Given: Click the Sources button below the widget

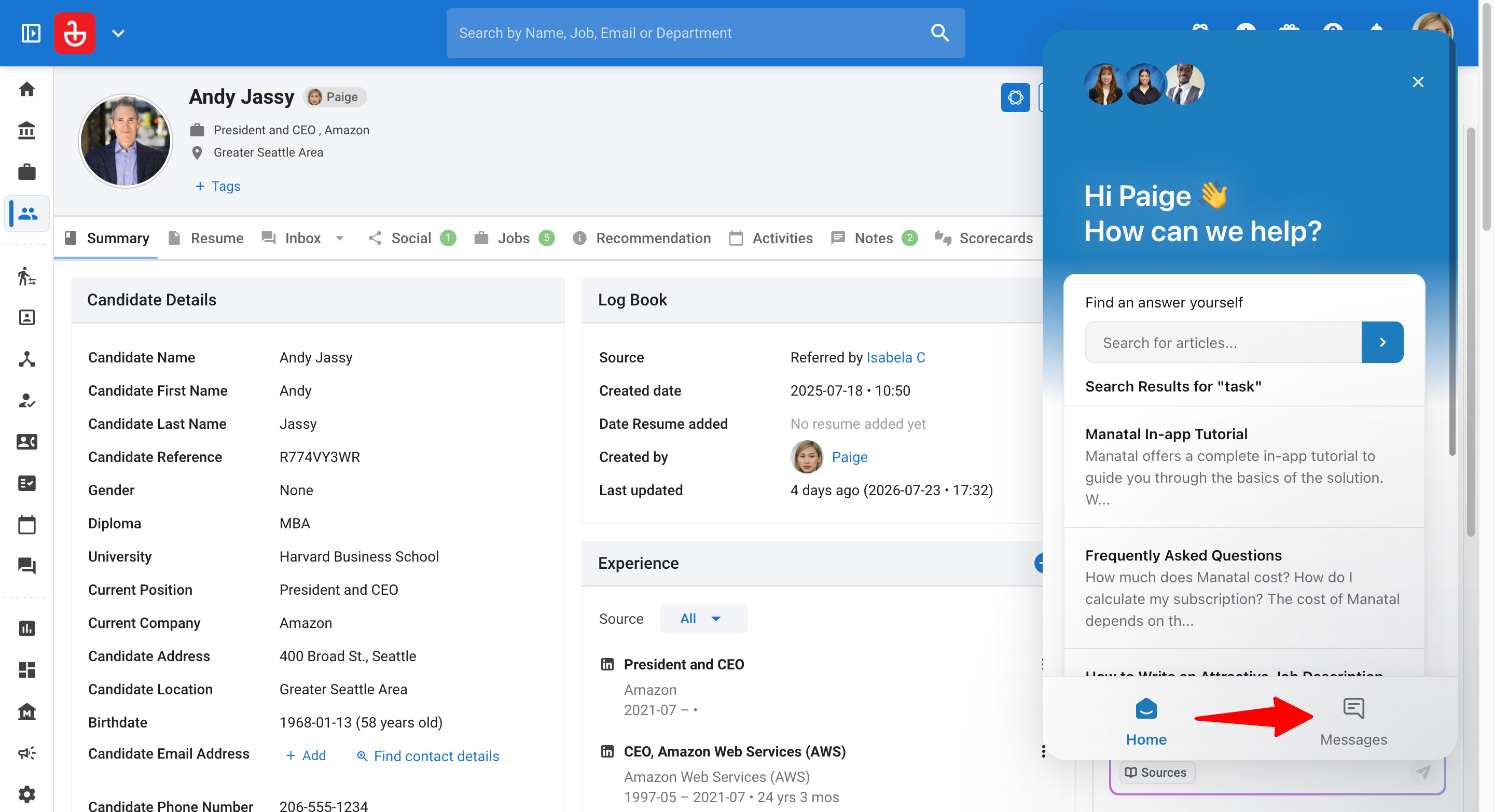Looking at the screenshot, I should click(x=1157, y=772).
